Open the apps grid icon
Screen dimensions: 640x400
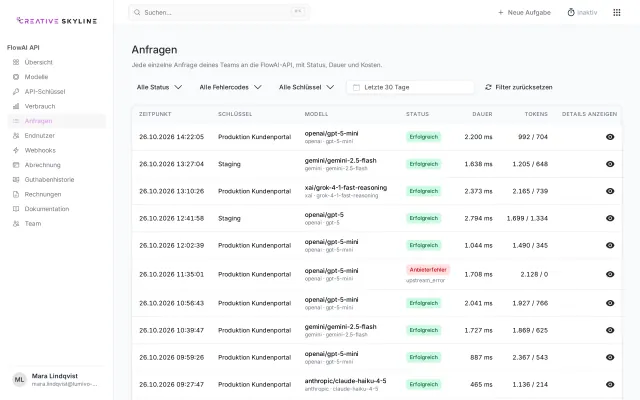click(617, 13)
